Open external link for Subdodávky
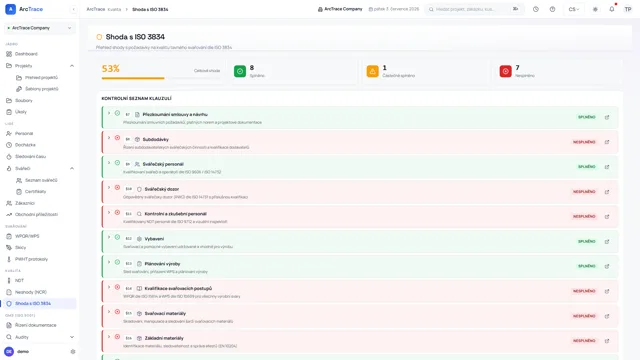The height and width of the screenshot is (360, 640). click(607, 142)
